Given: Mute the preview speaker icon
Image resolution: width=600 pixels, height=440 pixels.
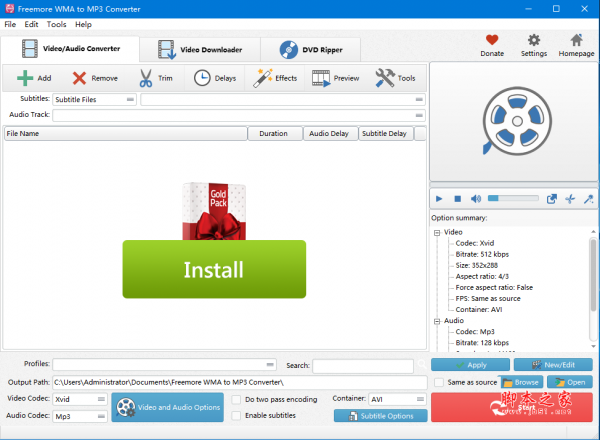Looking at the screenshot, I should point(476,199).
